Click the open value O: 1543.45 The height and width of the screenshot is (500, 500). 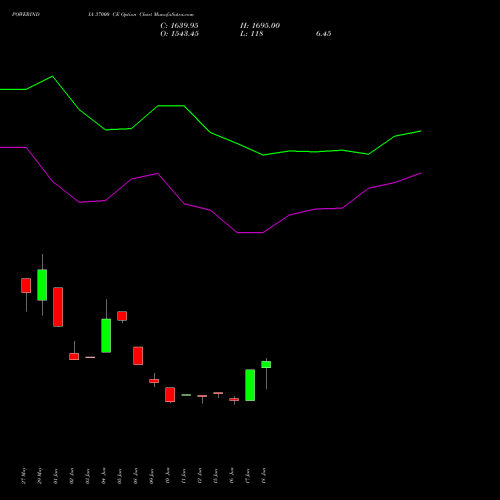point(179,34)
